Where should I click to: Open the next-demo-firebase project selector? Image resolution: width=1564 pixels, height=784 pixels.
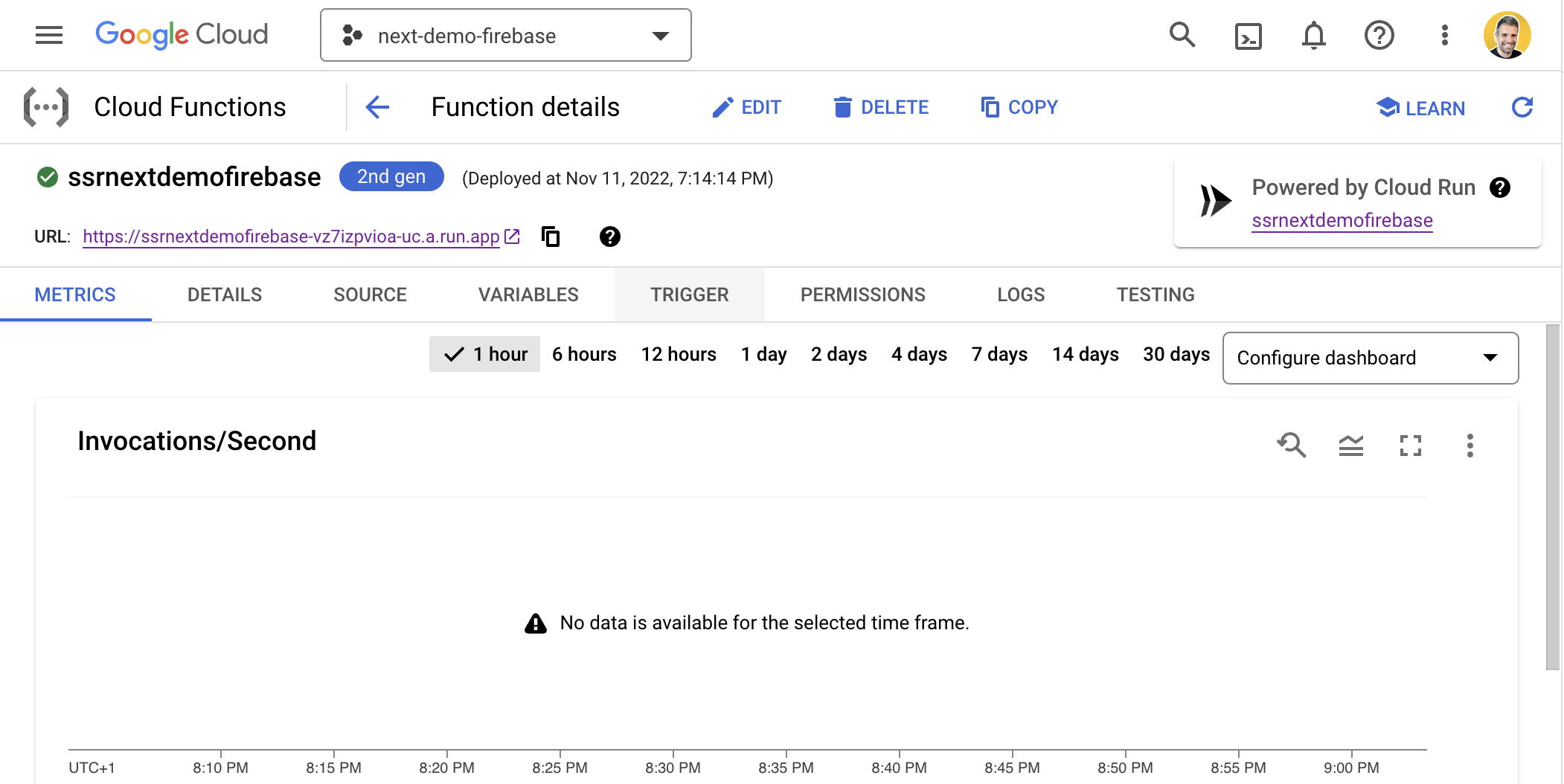[506, 35]
